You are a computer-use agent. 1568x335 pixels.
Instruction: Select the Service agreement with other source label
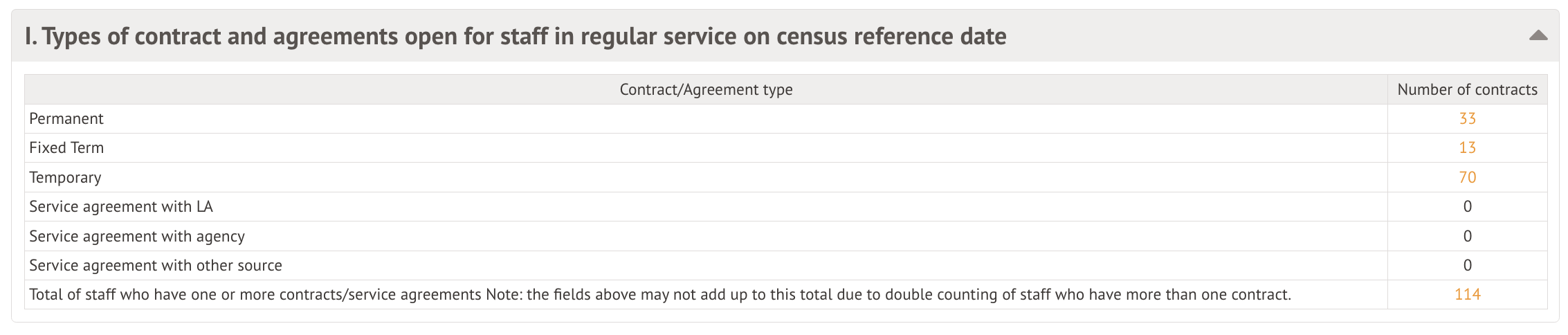(x=156, y=266)
